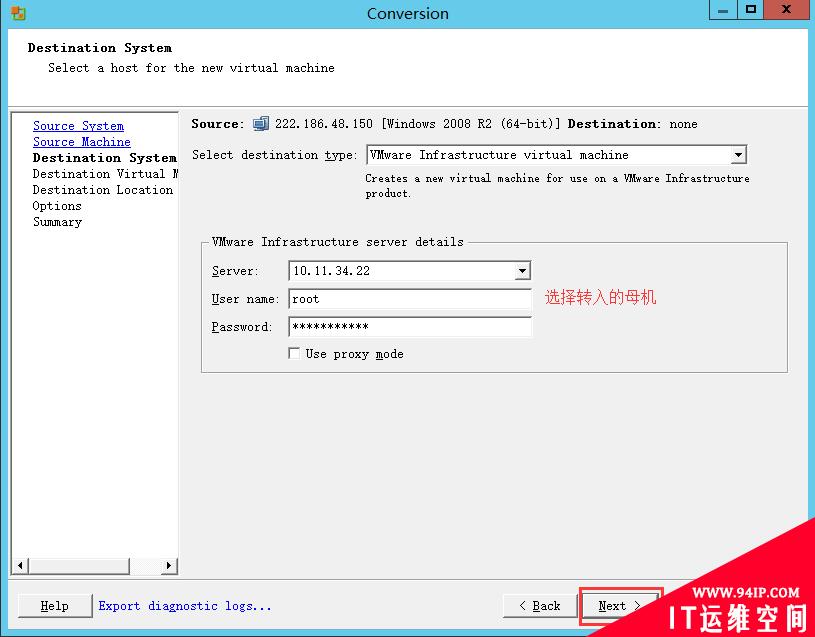Minimize the Conversion window
This screenshot has width=815, height=637.
(723, 9)
